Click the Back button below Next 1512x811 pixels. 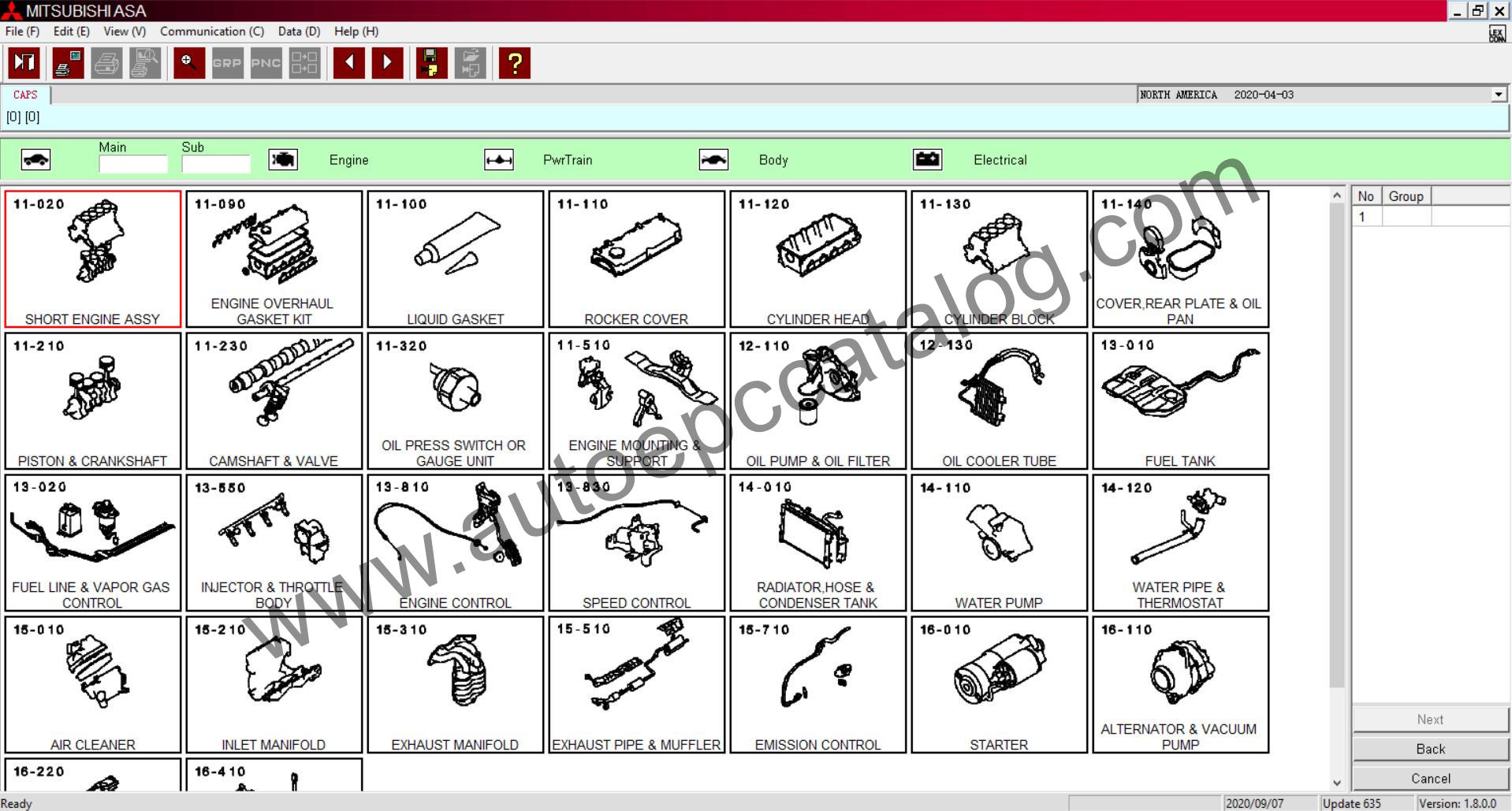pyautogui.click(x=1429, y=749)
